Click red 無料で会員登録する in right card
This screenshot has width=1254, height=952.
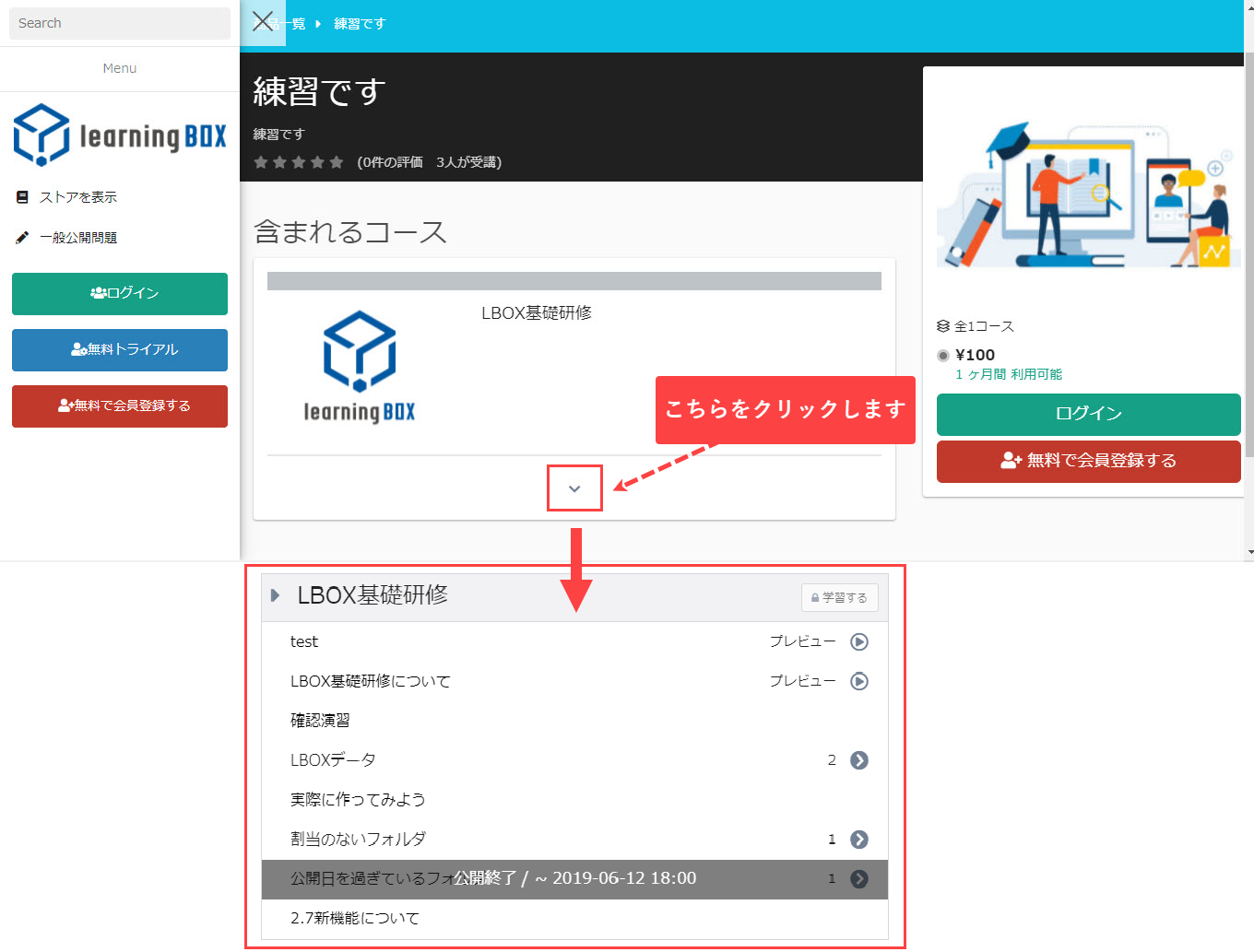(1088, 461)
